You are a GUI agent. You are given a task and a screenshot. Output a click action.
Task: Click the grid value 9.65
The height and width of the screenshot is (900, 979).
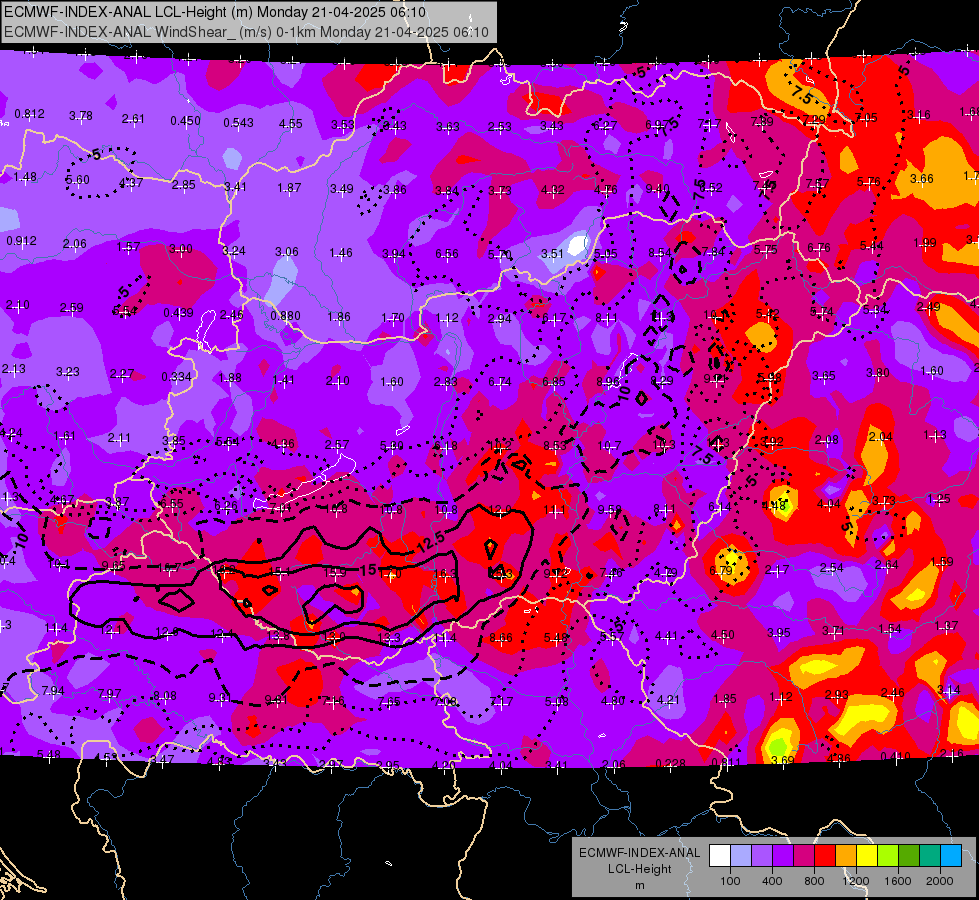pyautogui.click(x=114, y=566)
